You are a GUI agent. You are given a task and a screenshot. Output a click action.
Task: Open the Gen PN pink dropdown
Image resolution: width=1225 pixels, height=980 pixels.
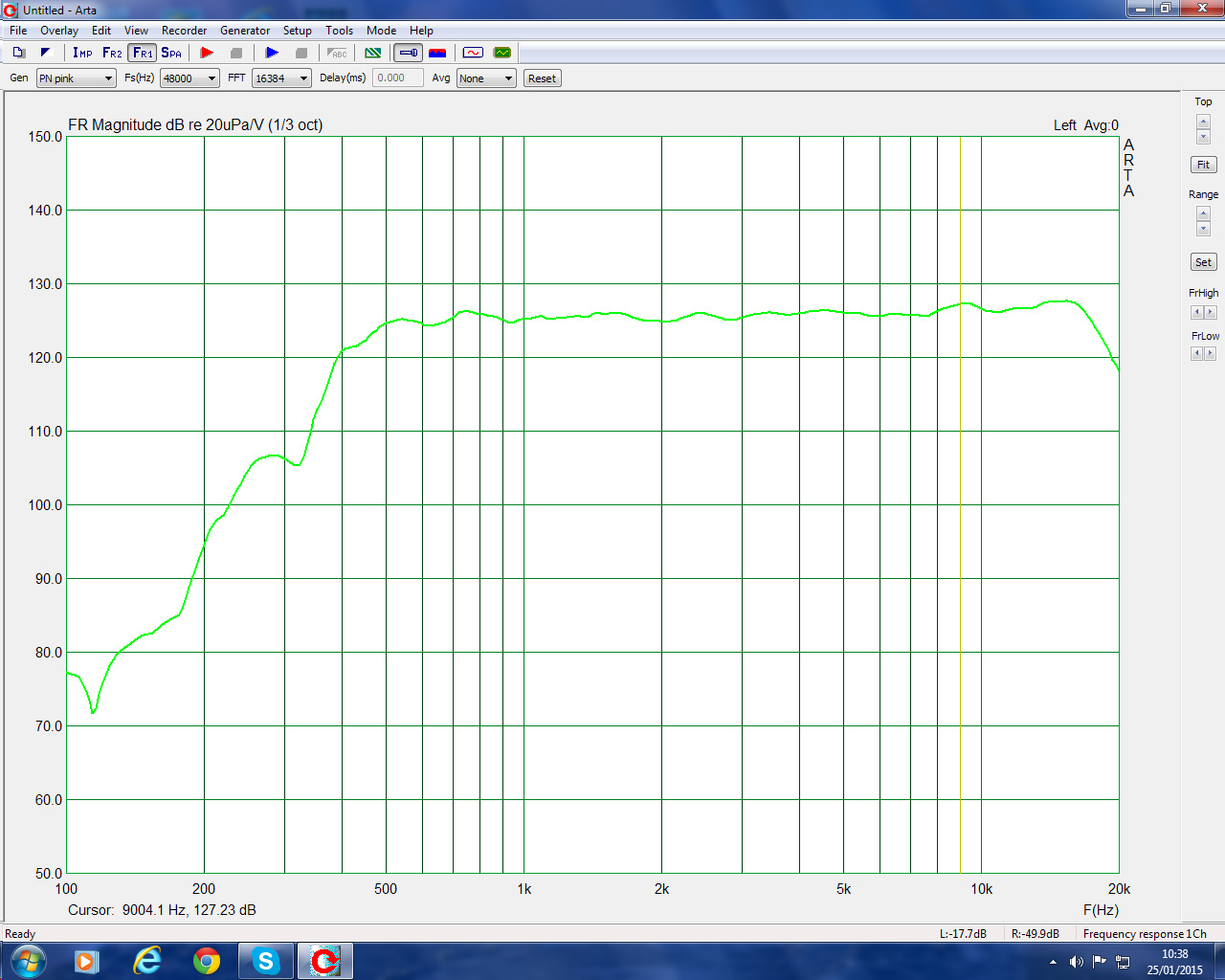pyautogui.click(x=76, y=78)
